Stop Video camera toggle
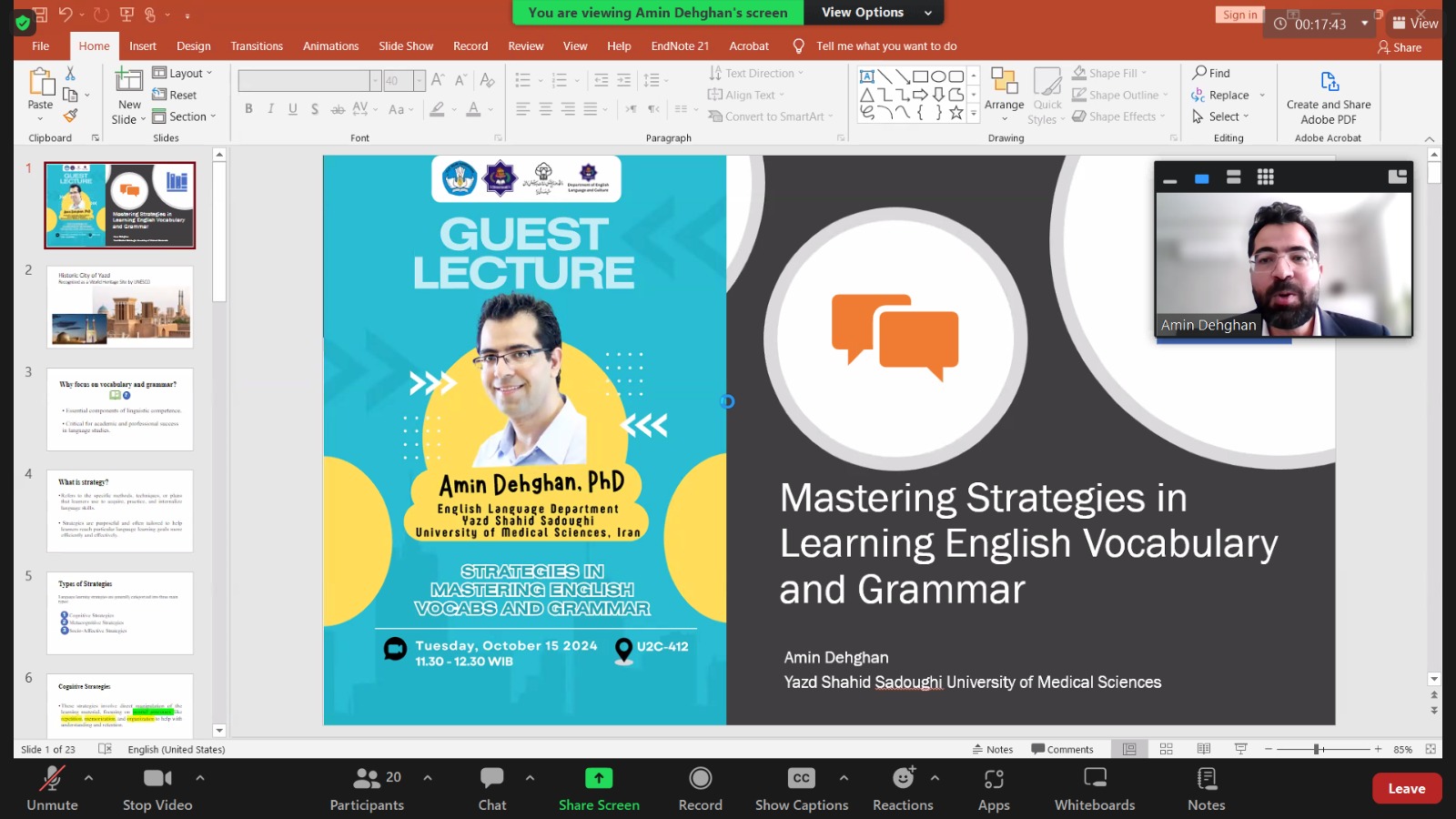1456x819 pixels. [157, 788]
